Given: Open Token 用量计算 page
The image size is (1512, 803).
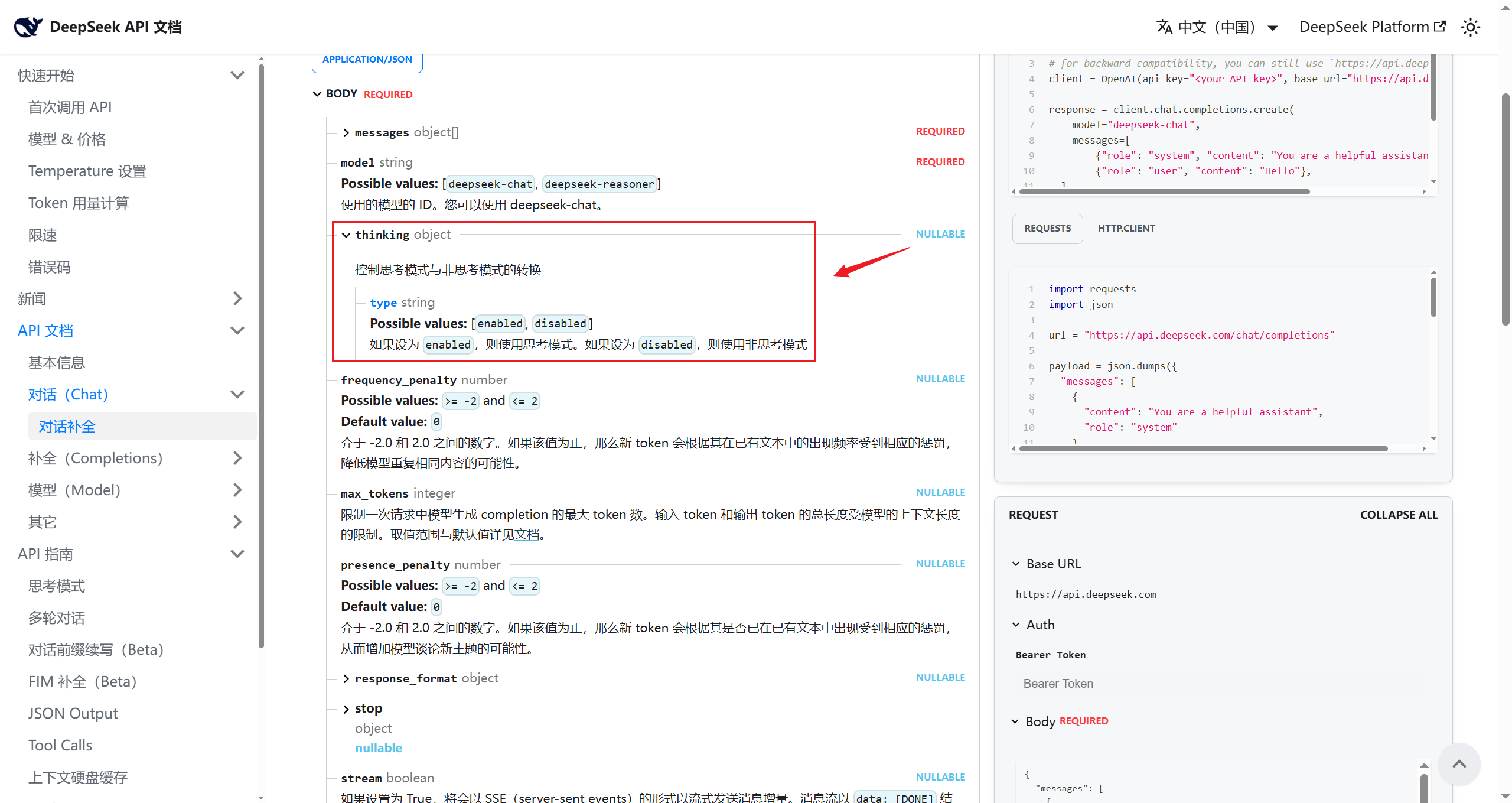Looking at the screenshot, I should click(79, 203).
